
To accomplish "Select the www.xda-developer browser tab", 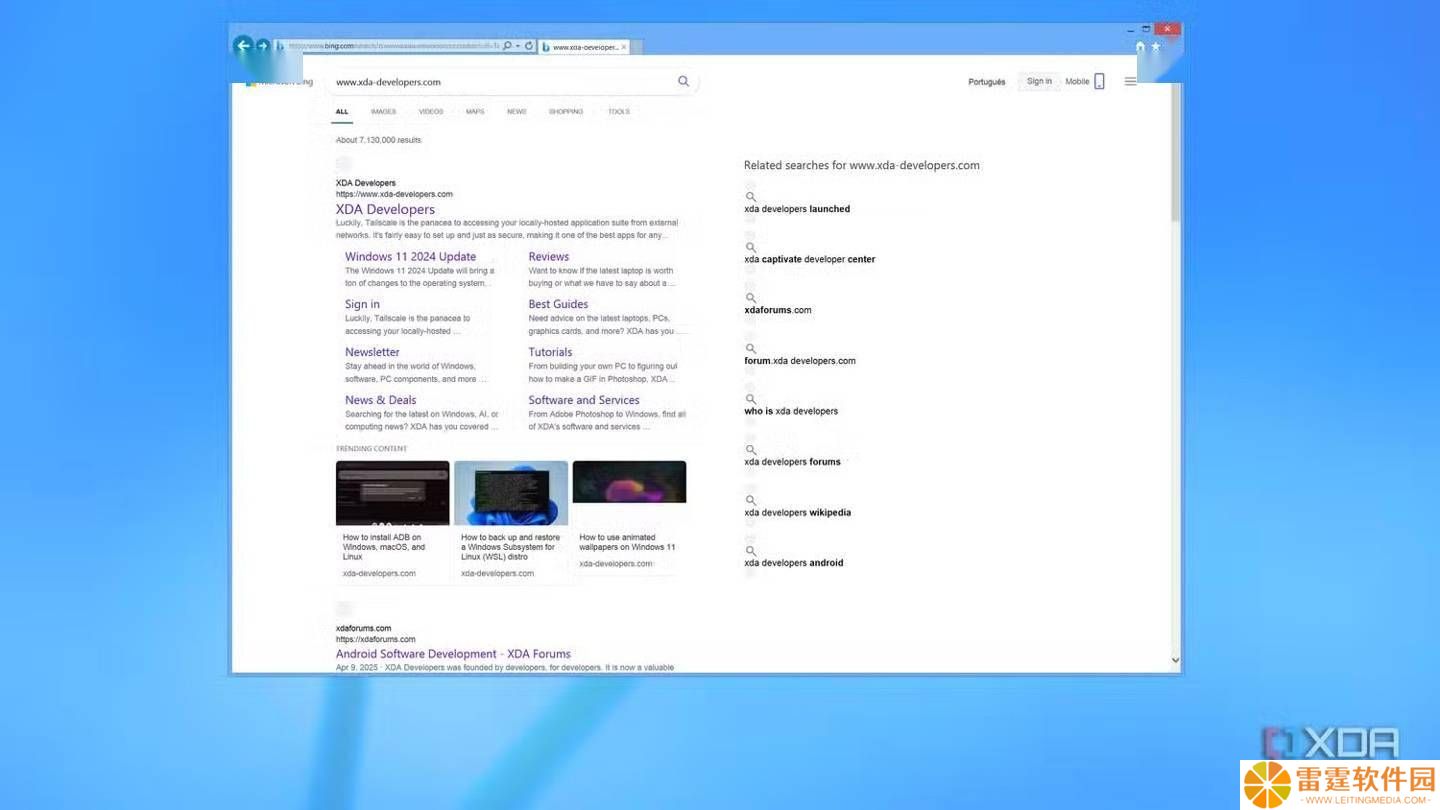I will coord(585,46).
